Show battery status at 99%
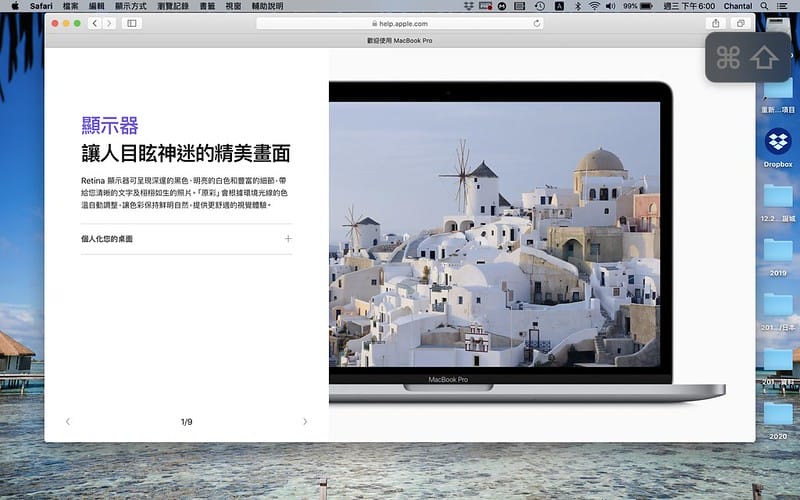800x500 pixels. pos(637,6)
